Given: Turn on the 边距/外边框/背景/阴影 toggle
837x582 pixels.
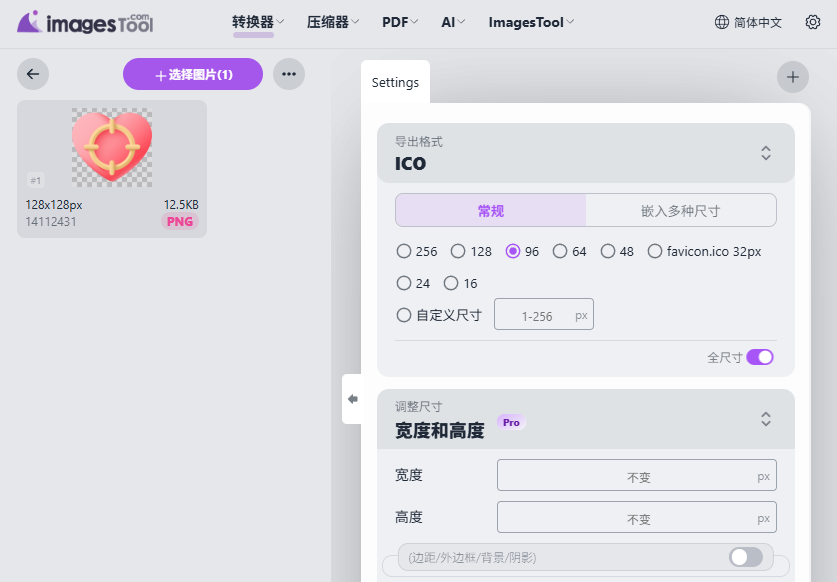Looking at the screenshot, I should tap(745, 557).
